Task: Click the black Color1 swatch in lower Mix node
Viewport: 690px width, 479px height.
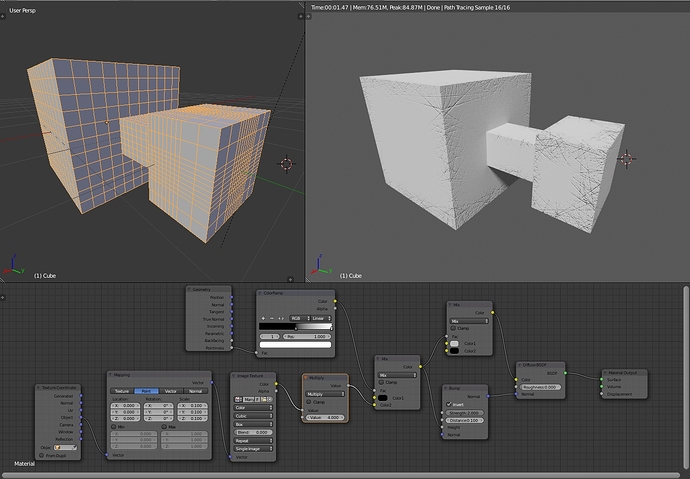Action: 383,398
